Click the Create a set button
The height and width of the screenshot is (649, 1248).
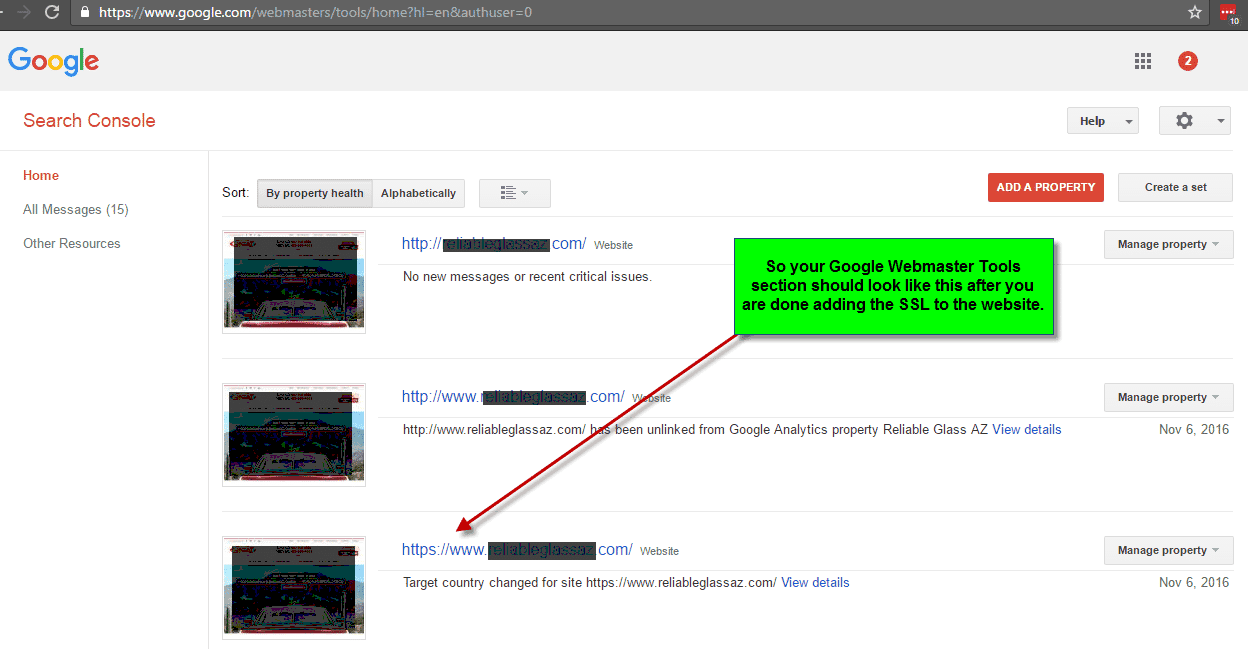click(x=1175, y=187)
